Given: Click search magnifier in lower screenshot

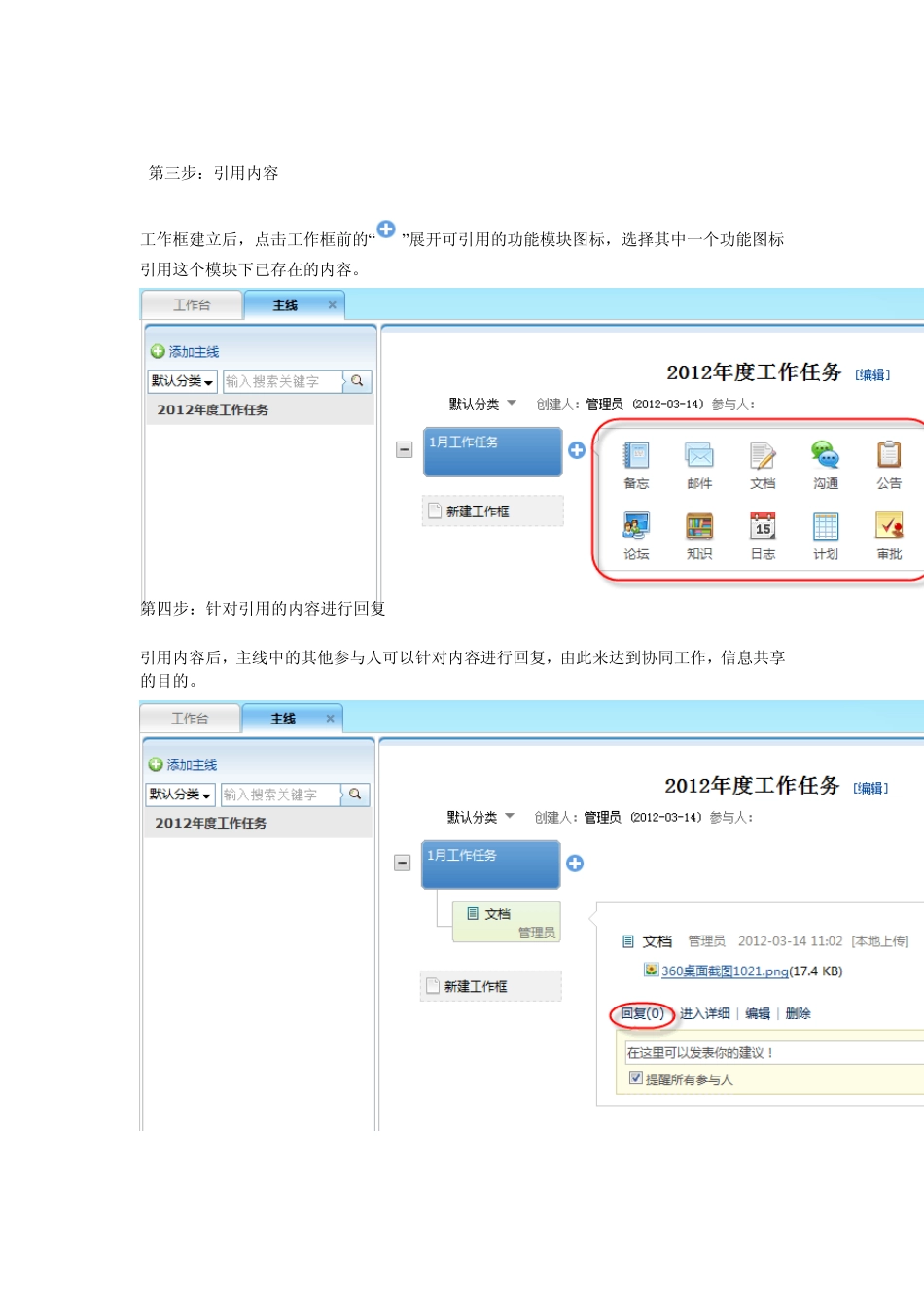Looking at the screenshot, I should 355,795.
